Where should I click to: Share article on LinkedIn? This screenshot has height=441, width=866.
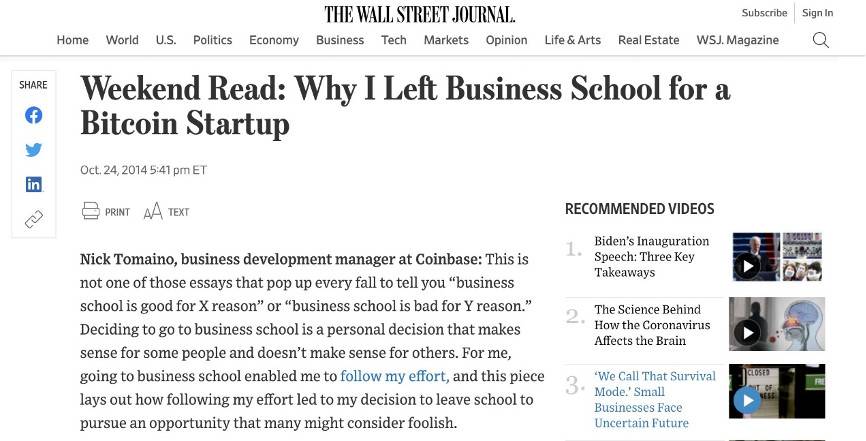(x=34, y=184)
